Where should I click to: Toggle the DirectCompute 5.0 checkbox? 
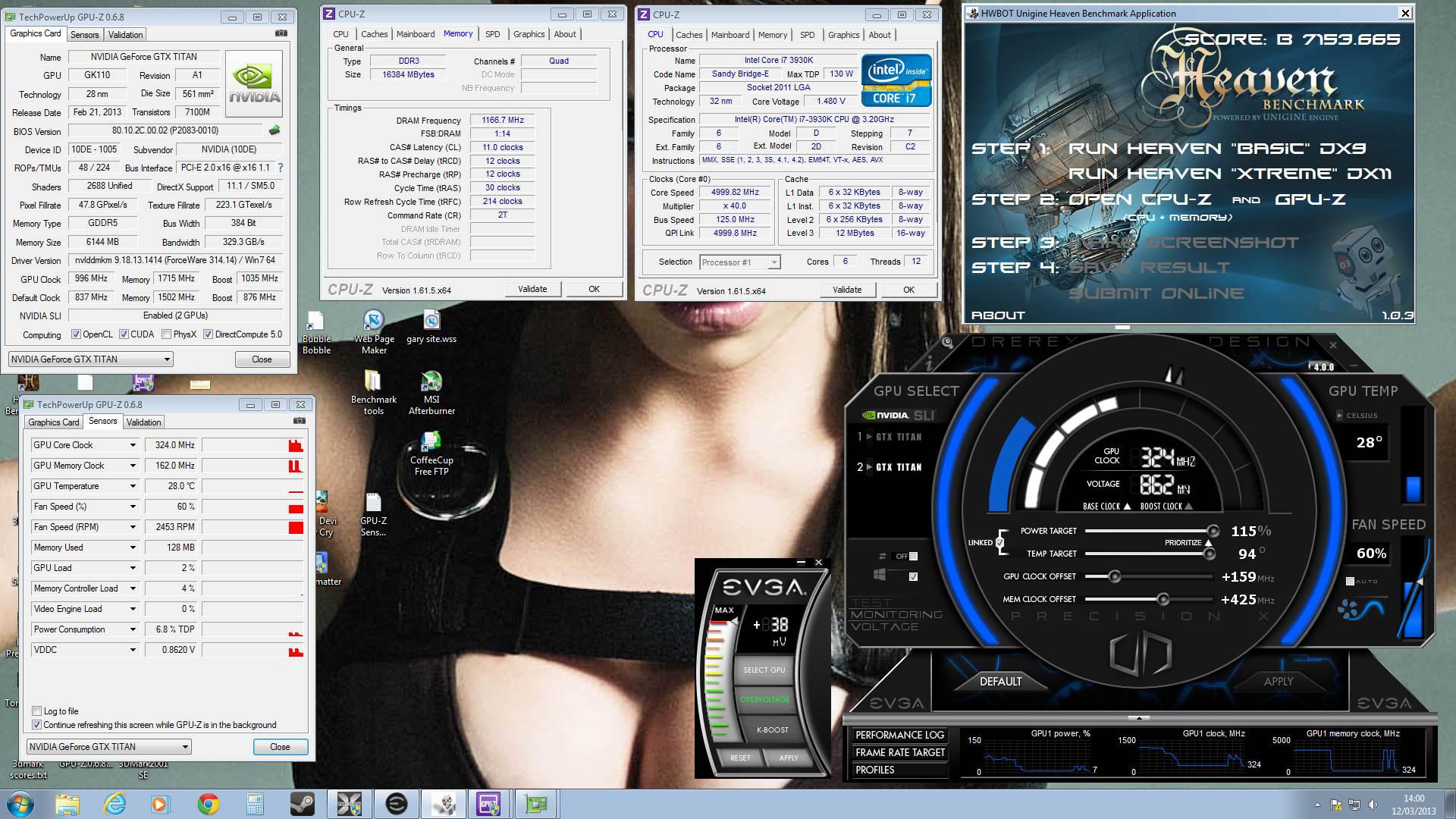(208, 334)
